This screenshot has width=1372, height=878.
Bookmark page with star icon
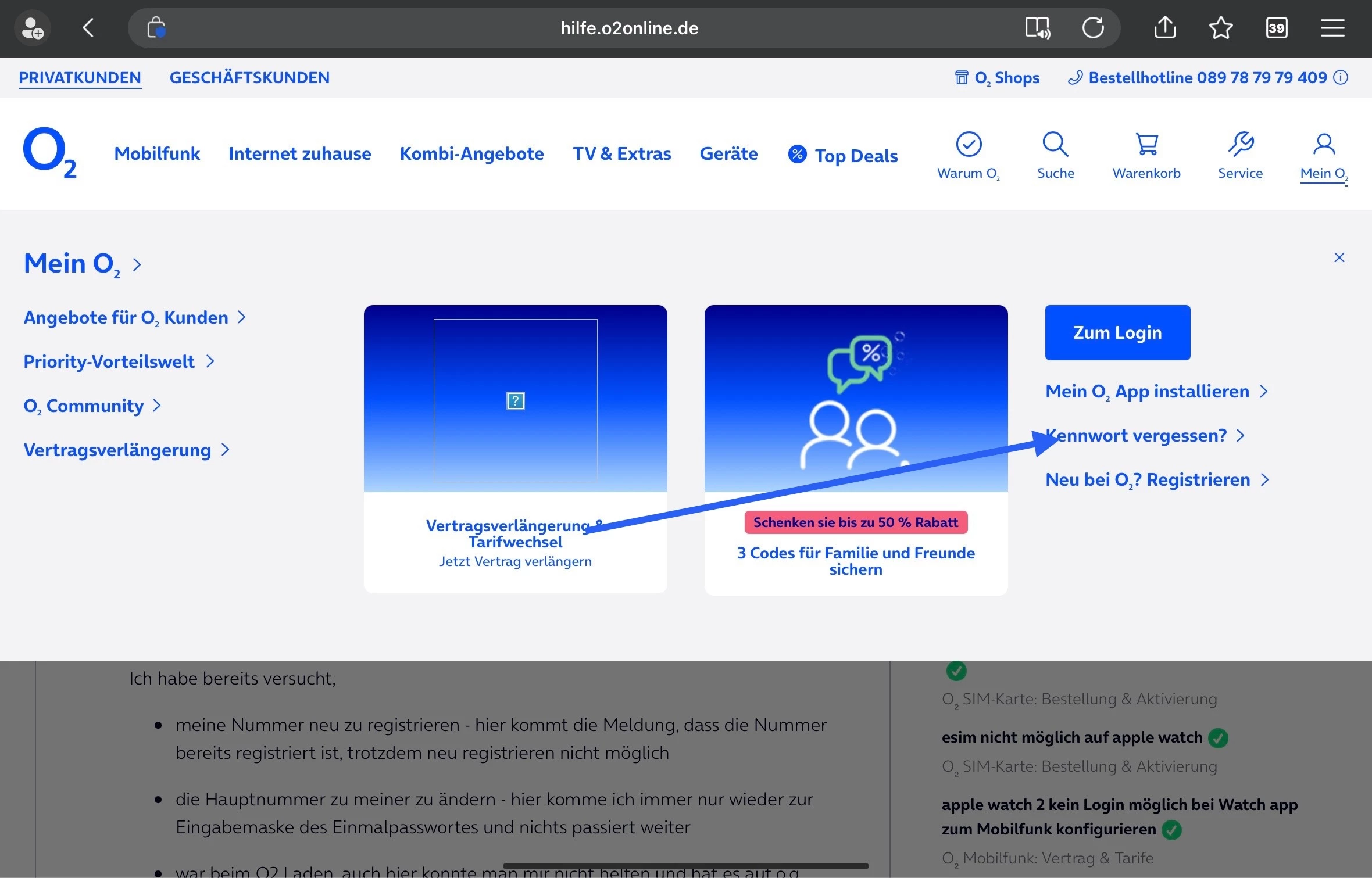coord(1220,28)
